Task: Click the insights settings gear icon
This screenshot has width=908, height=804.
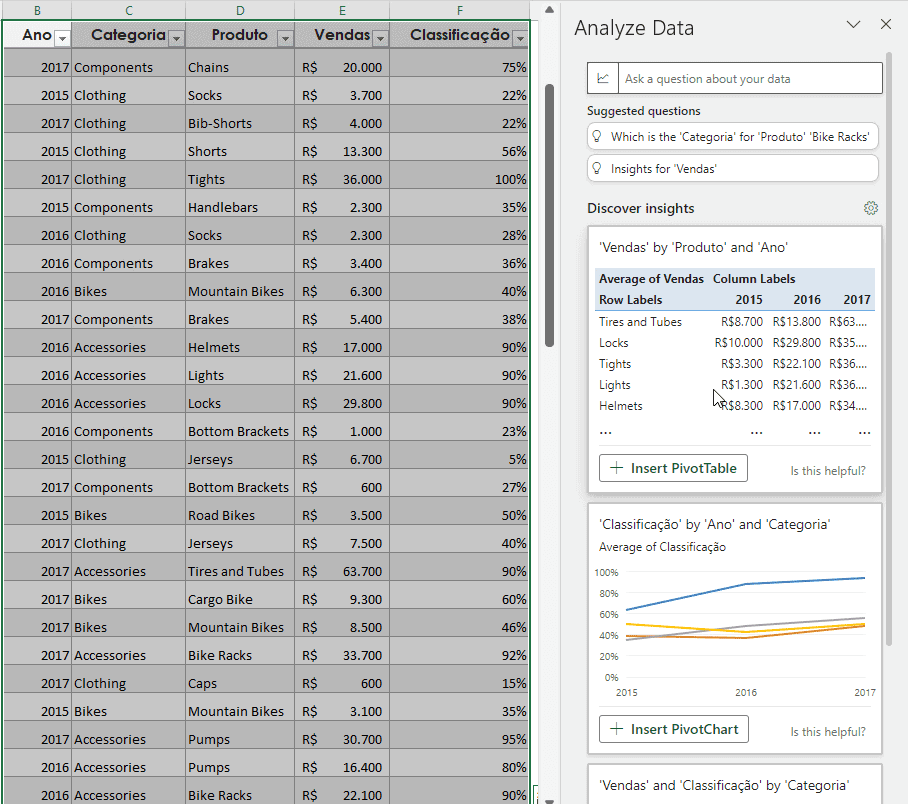Action: coord(870,208)
